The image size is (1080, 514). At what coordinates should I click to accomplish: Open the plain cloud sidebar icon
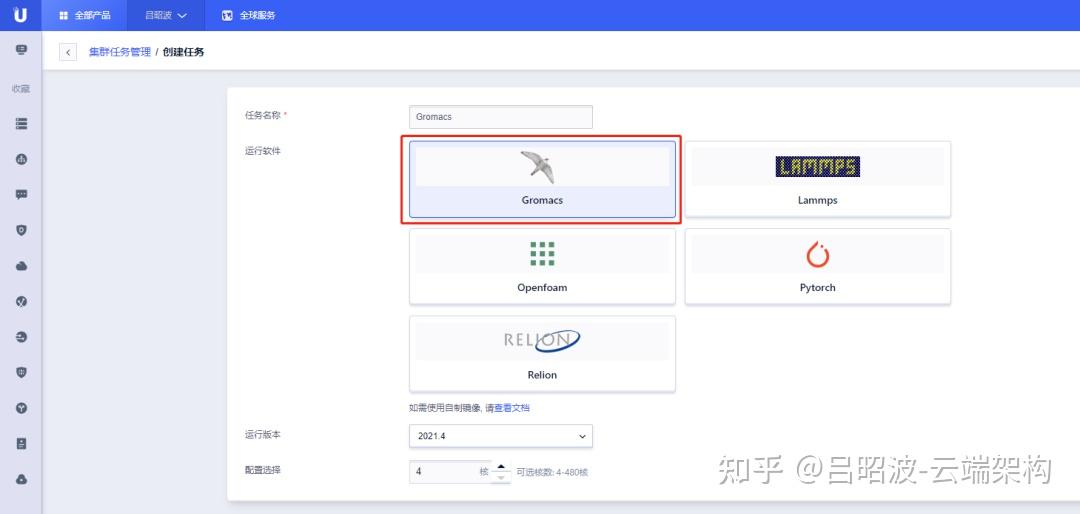21,266
